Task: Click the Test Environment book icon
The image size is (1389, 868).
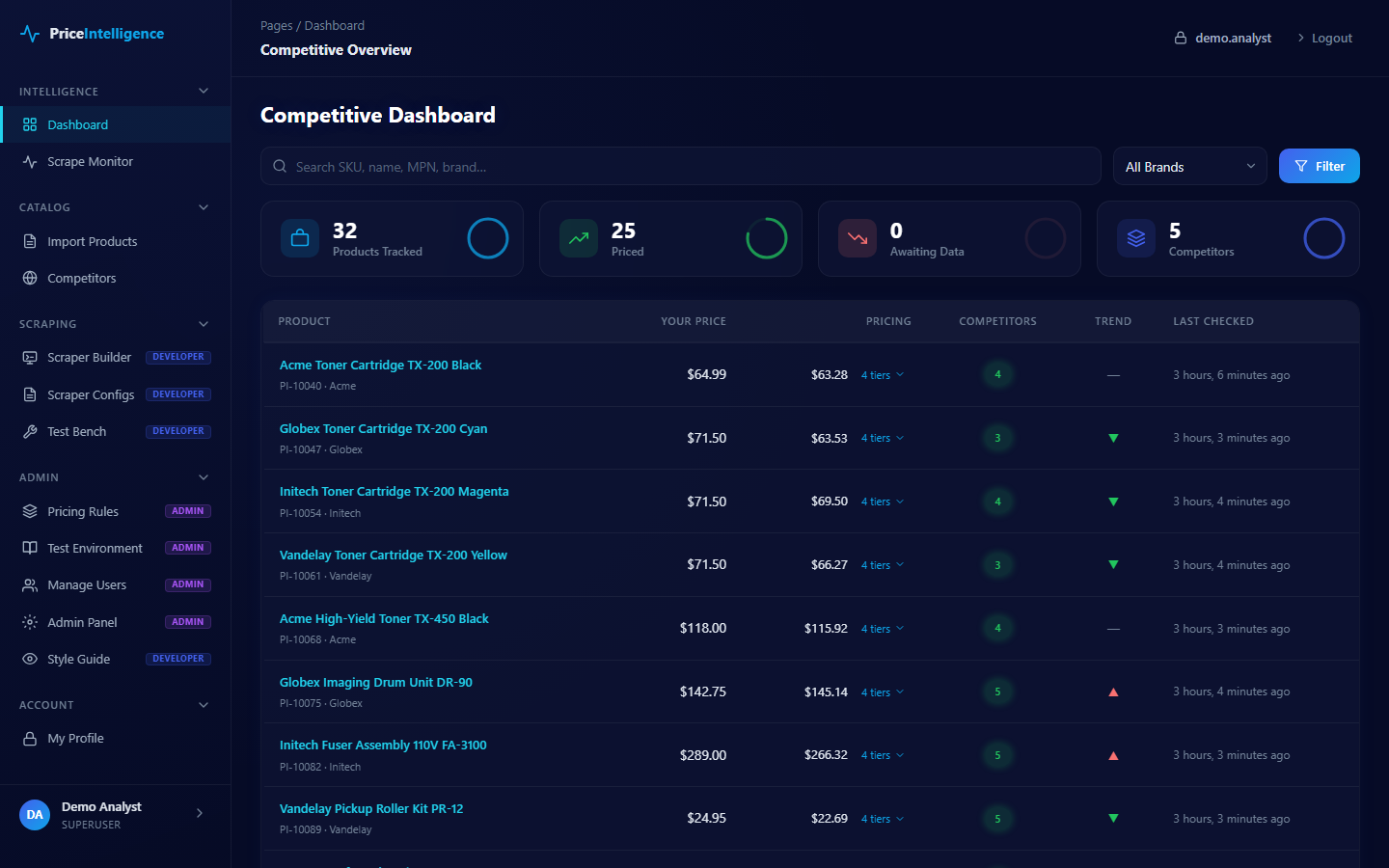Action: click(30, 548)
